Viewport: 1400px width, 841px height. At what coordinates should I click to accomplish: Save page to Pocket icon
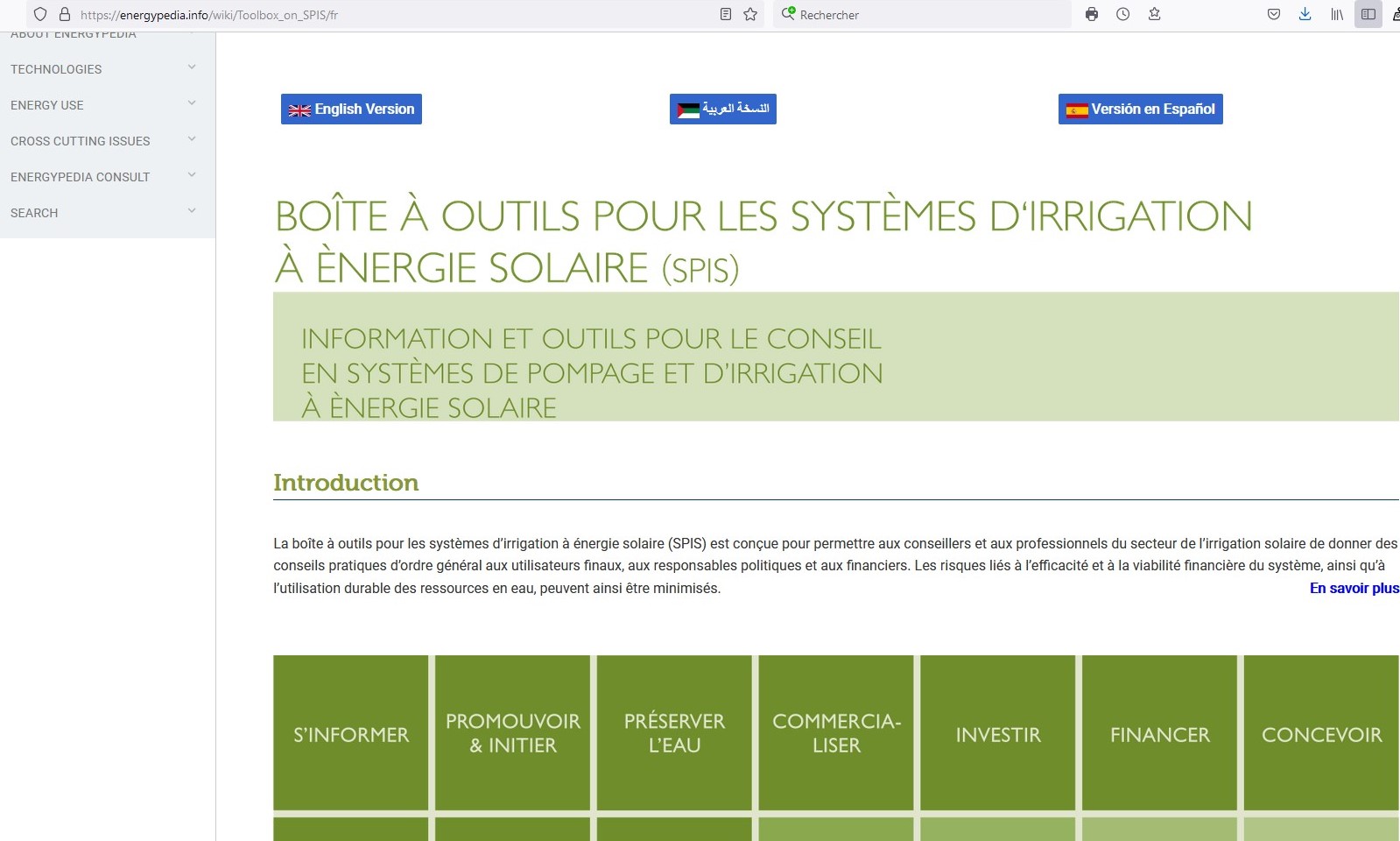tap(1274, 14)
